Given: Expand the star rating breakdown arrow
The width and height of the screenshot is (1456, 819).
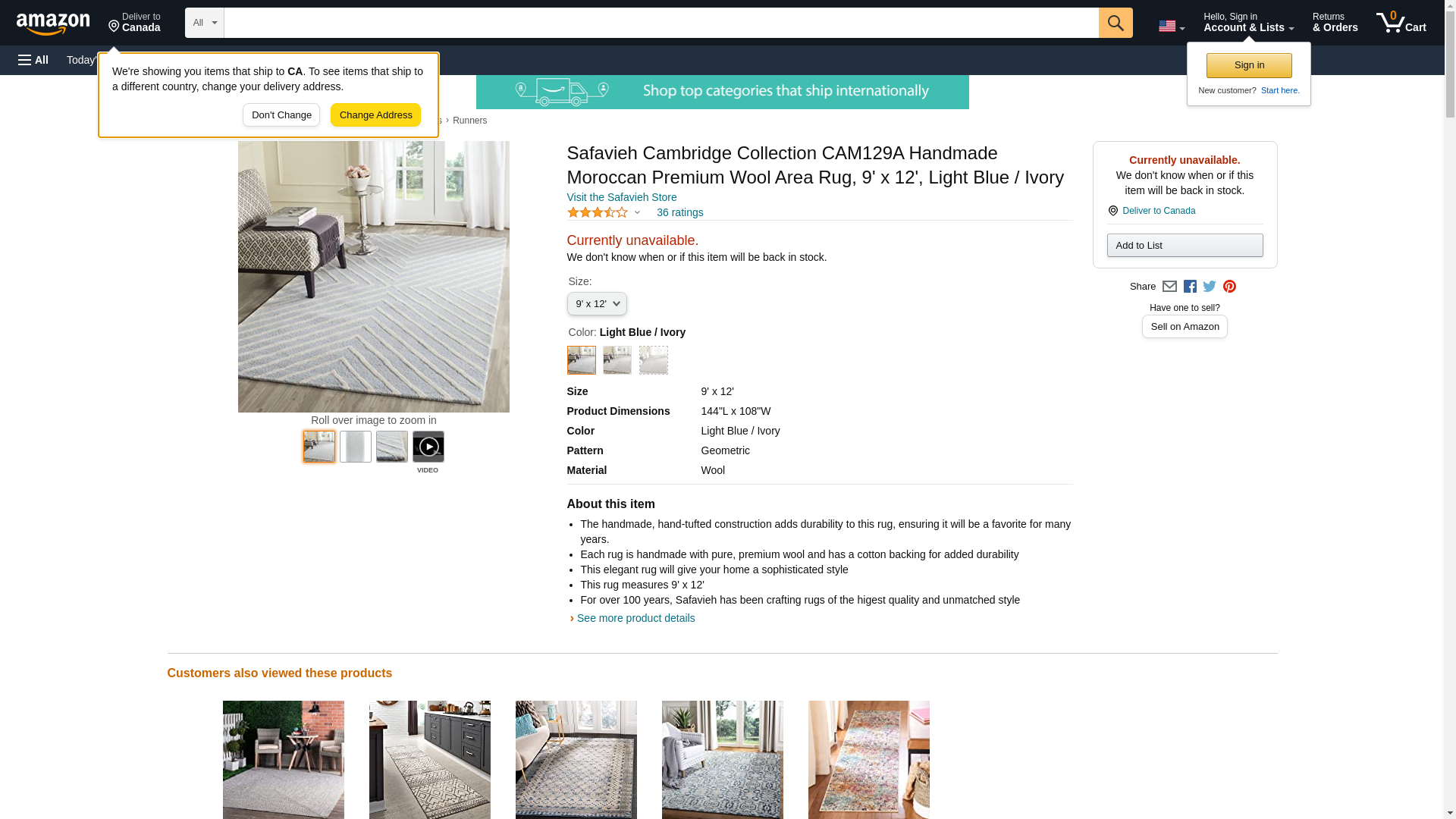Looking at the screenshot, I should pos(637,212).
